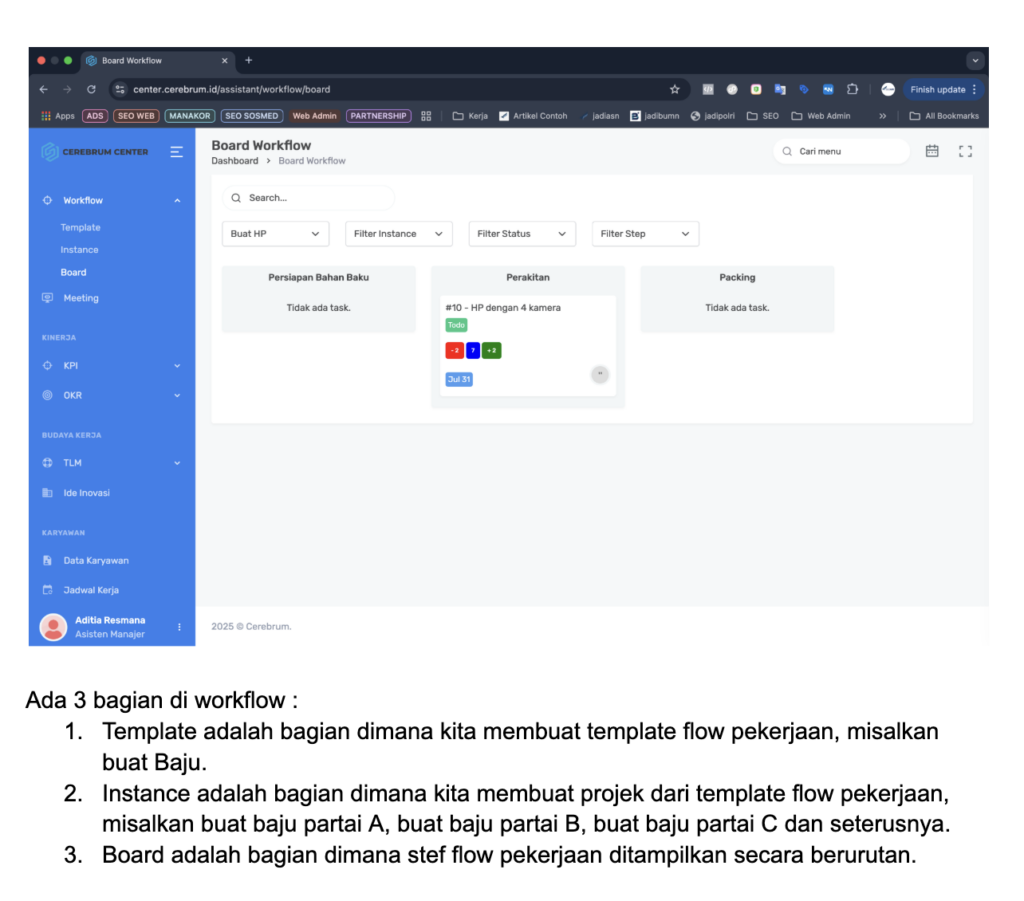Click the Persiapan Bahan Baku column header
This screenshot has height=901, width=1024.
(x=319, y=277)
